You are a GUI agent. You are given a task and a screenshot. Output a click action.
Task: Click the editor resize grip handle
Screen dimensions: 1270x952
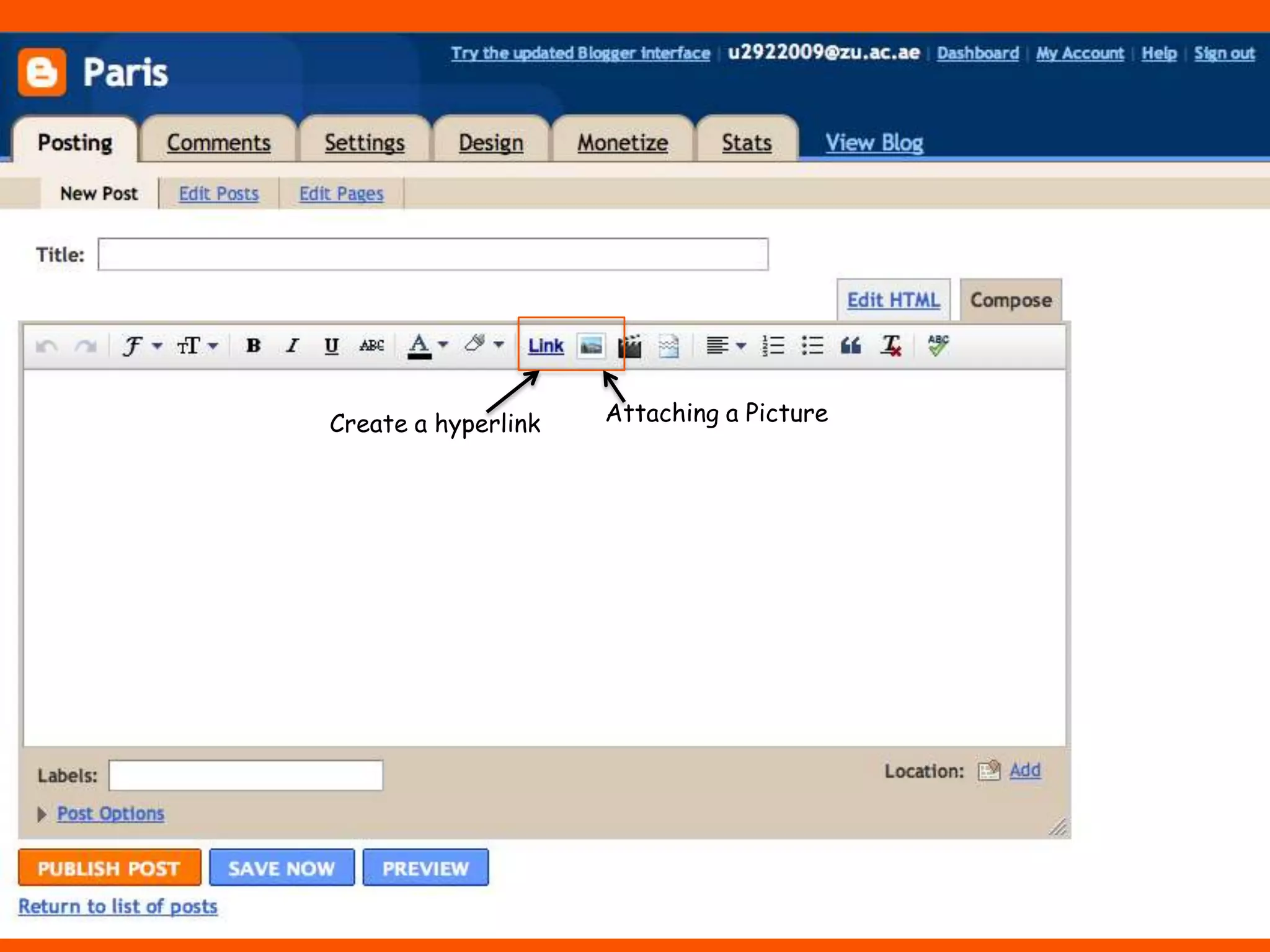[1059, 826]
